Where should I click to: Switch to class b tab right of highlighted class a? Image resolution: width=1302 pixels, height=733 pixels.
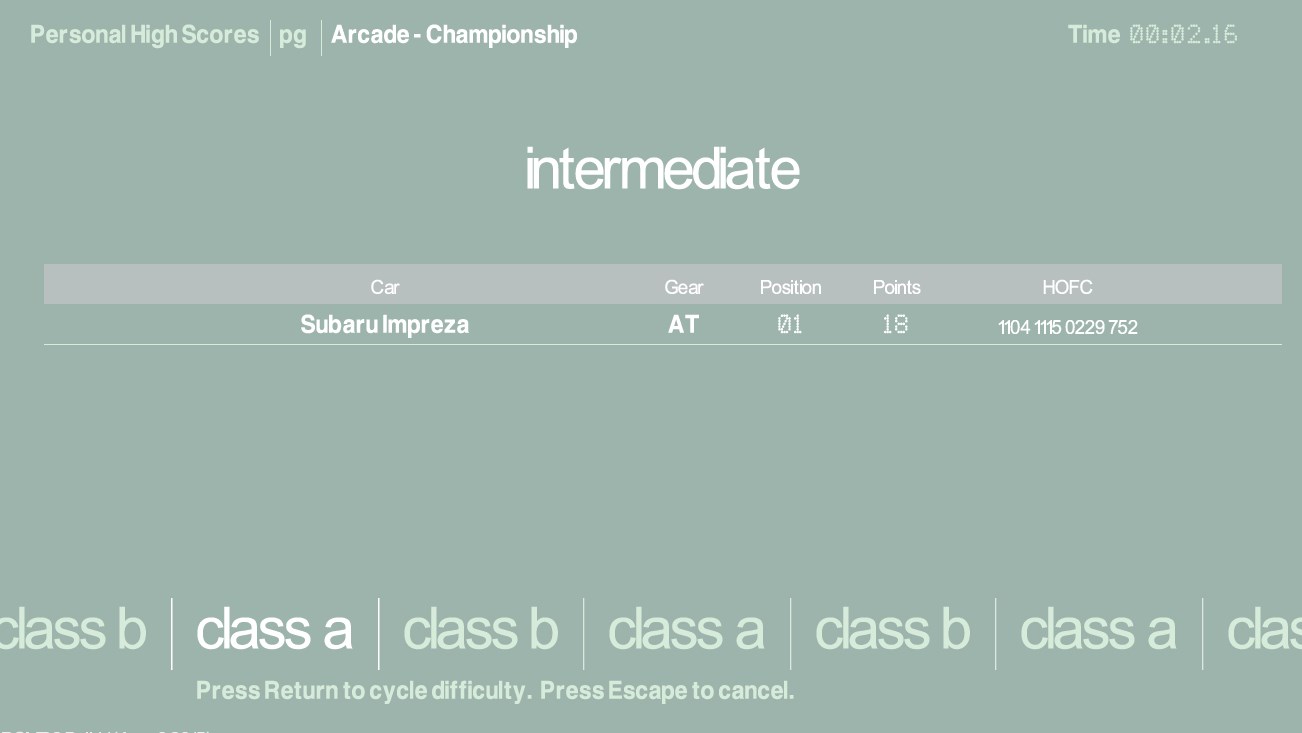point(480,630)
